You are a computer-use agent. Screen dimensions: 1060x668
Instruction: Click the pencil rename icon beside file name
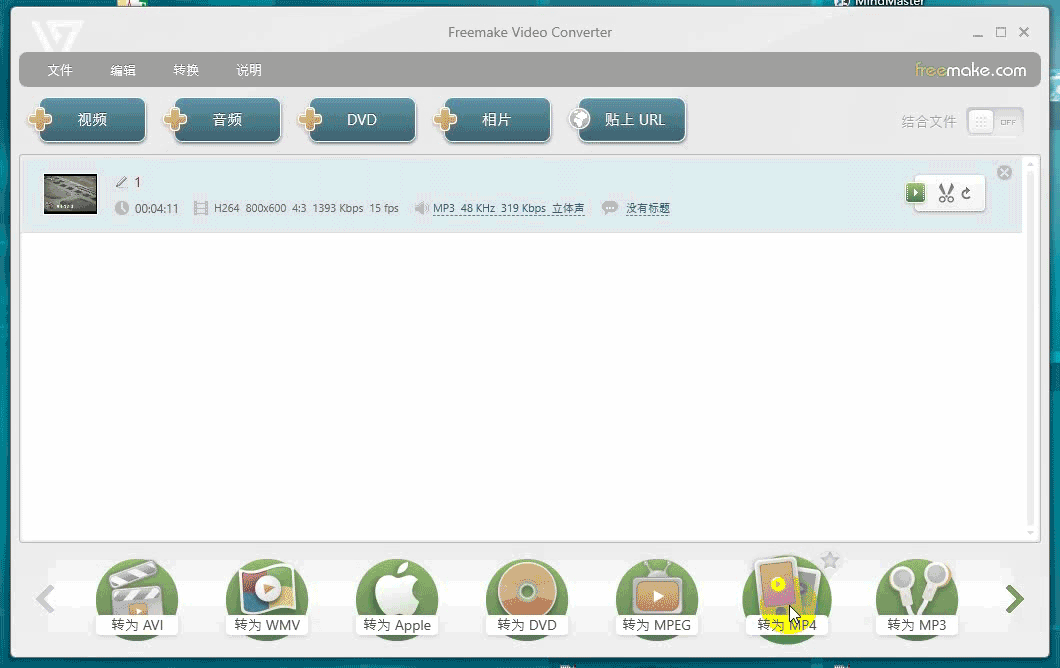[x=122, y=182]
